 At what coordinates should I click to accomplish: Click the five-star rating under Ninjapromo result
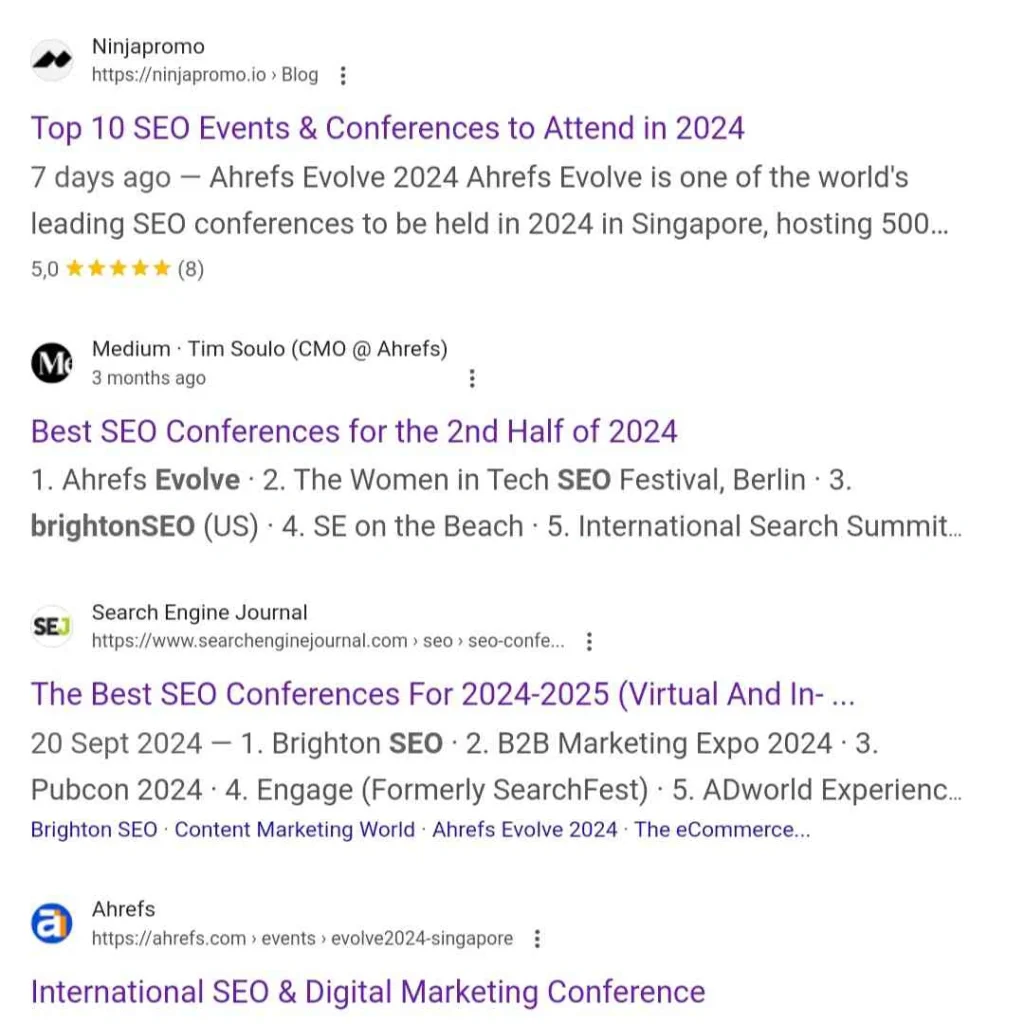118,268
